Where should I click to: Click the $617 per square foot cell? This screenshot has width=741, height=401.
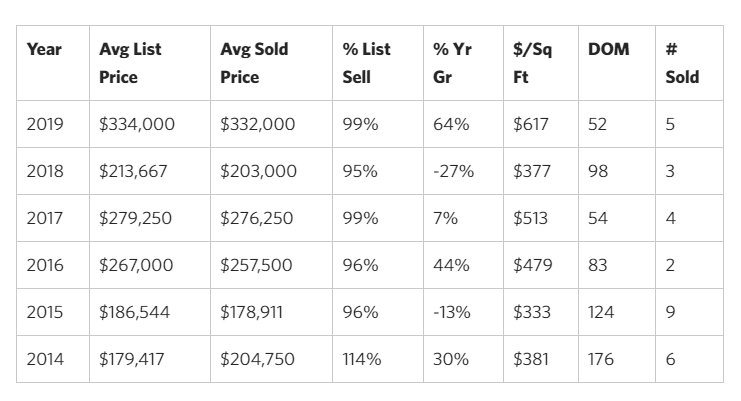click(x=531, y=124)
